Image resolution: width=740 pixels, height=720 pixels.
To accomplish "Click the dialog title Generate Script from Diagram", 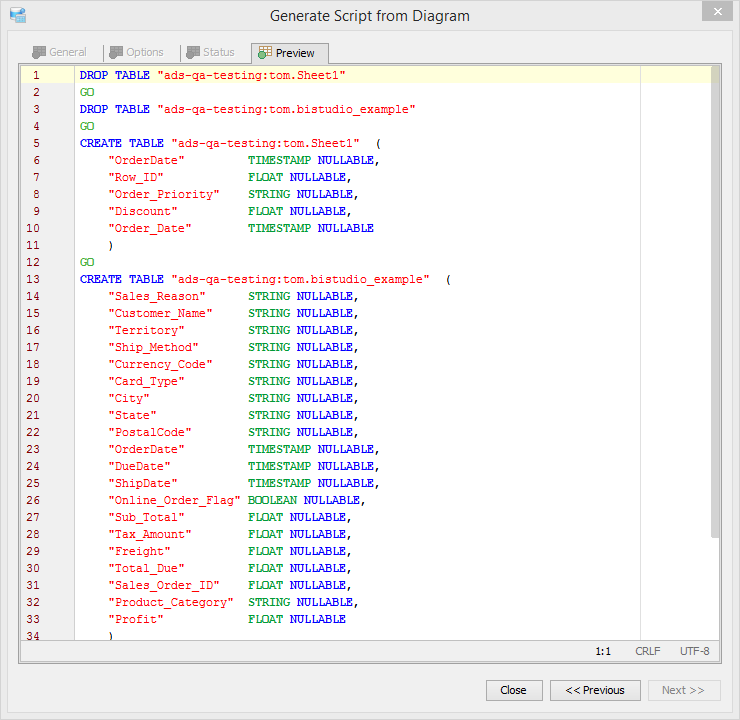I will (x=370, y=16).
